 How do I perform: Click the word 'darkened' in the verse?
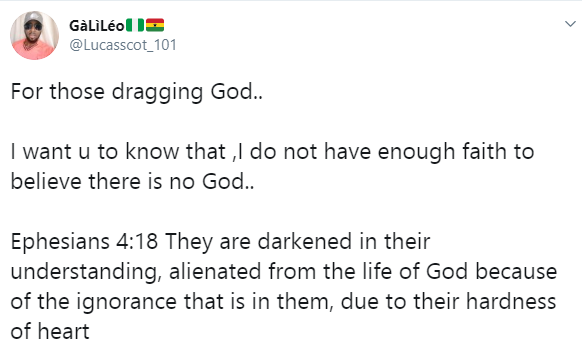point(304,241)
